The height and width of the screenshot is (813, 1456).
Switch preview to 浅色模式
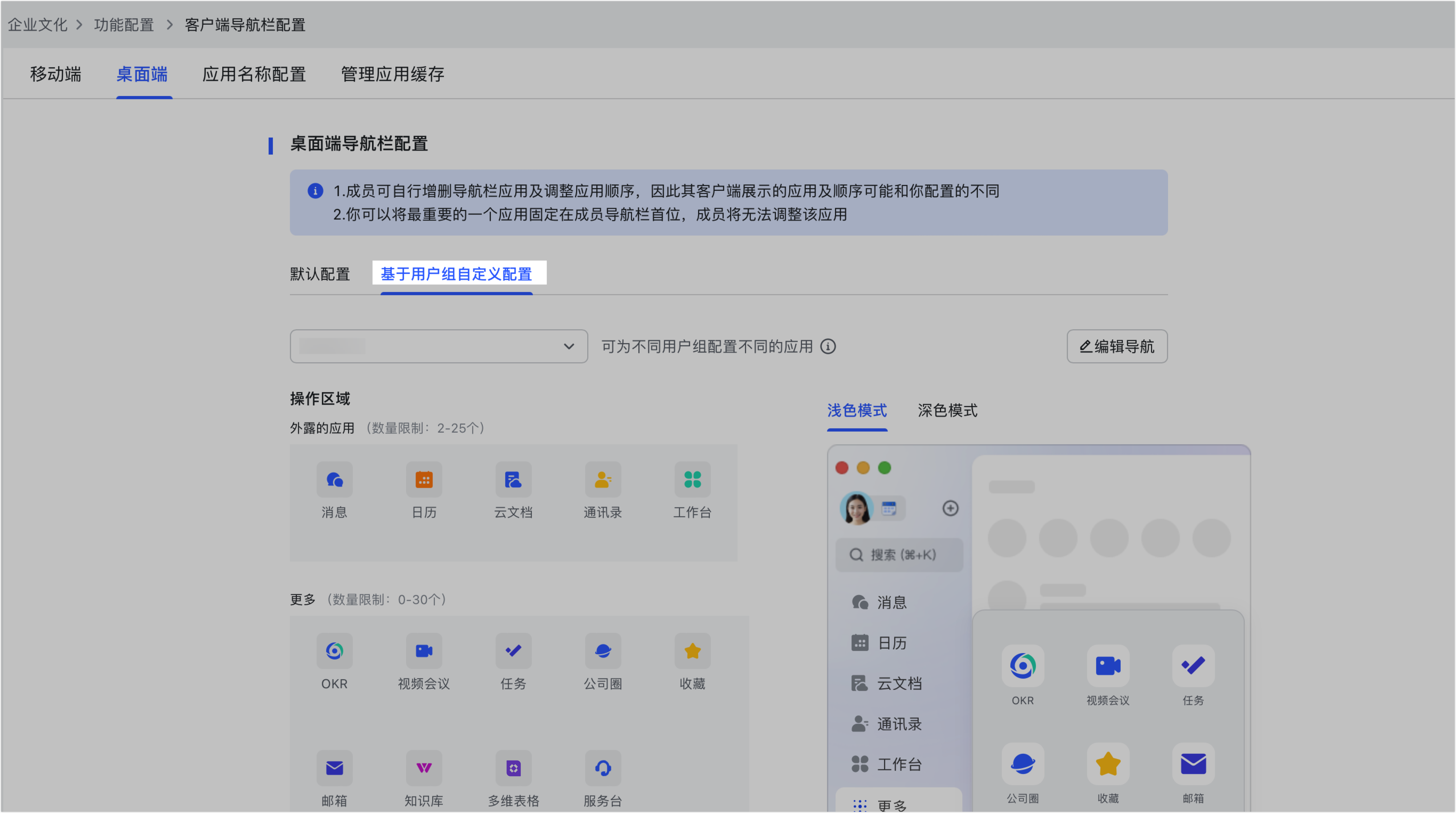pos(857,410)
